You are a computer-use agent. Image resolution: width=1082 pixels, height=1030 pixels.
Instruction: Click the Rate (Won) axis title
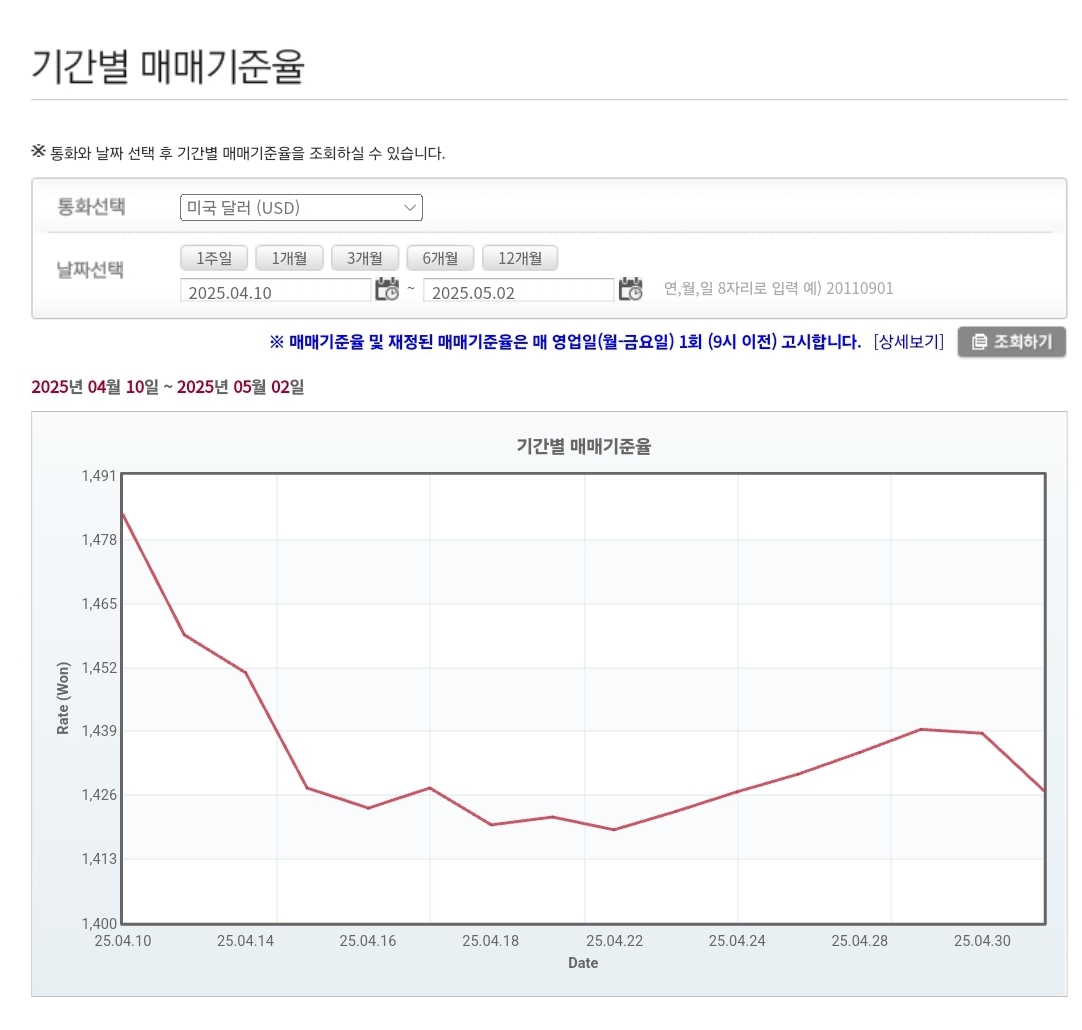[63, 698]
